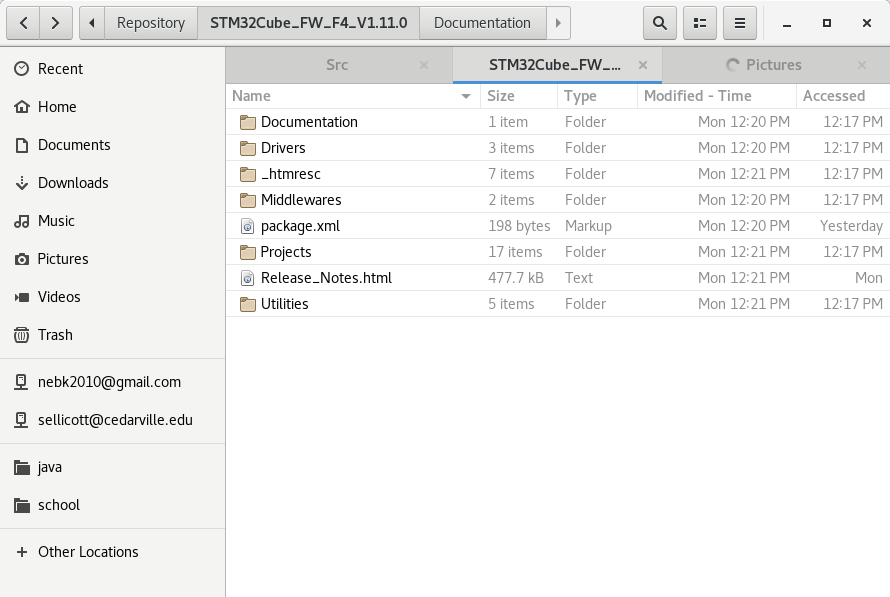The width and height of the screenshot is (890, 597).
Task: Click the Pictures camera icon in sidebar
Action: pos(22,259)
